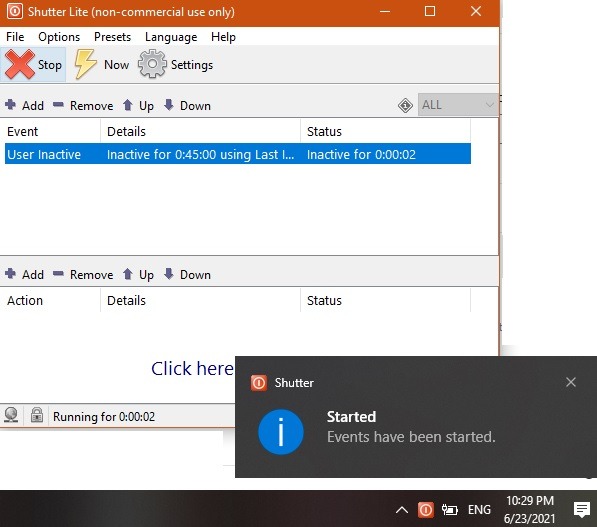The height and width of the screenshot is (527, 597).
Task: Show hidden system tray icons chevron
Action: click(x=402, y=509)
